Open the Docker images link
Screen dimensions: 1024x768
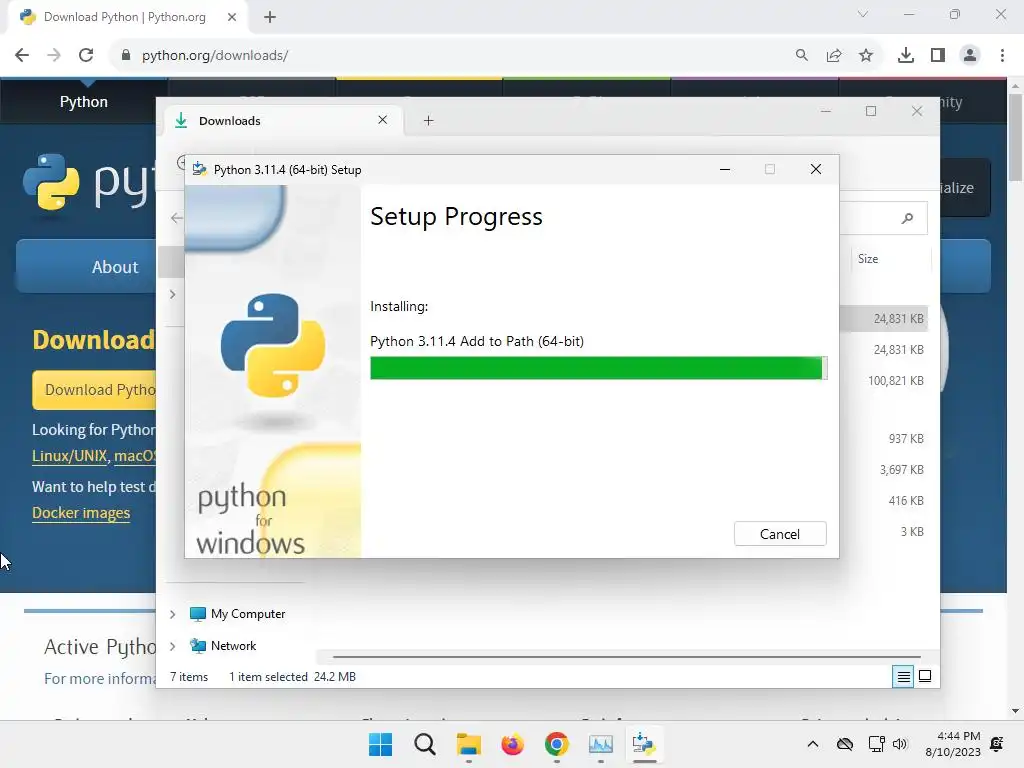pyautogui.click(x=81, y=513)
